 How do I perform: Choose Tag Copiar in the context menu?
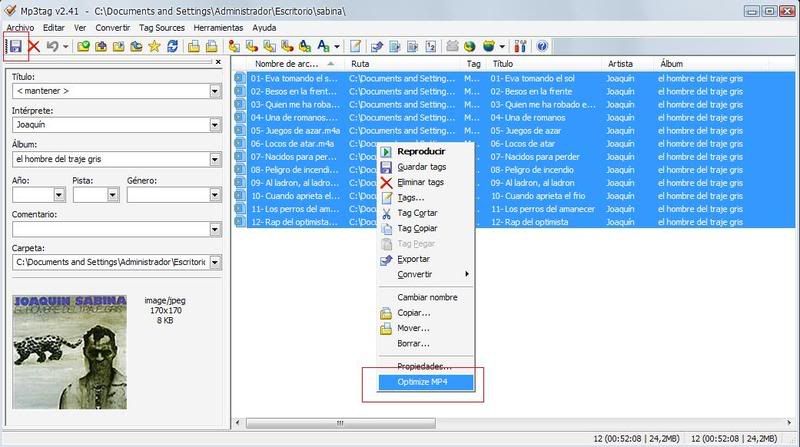426,228
